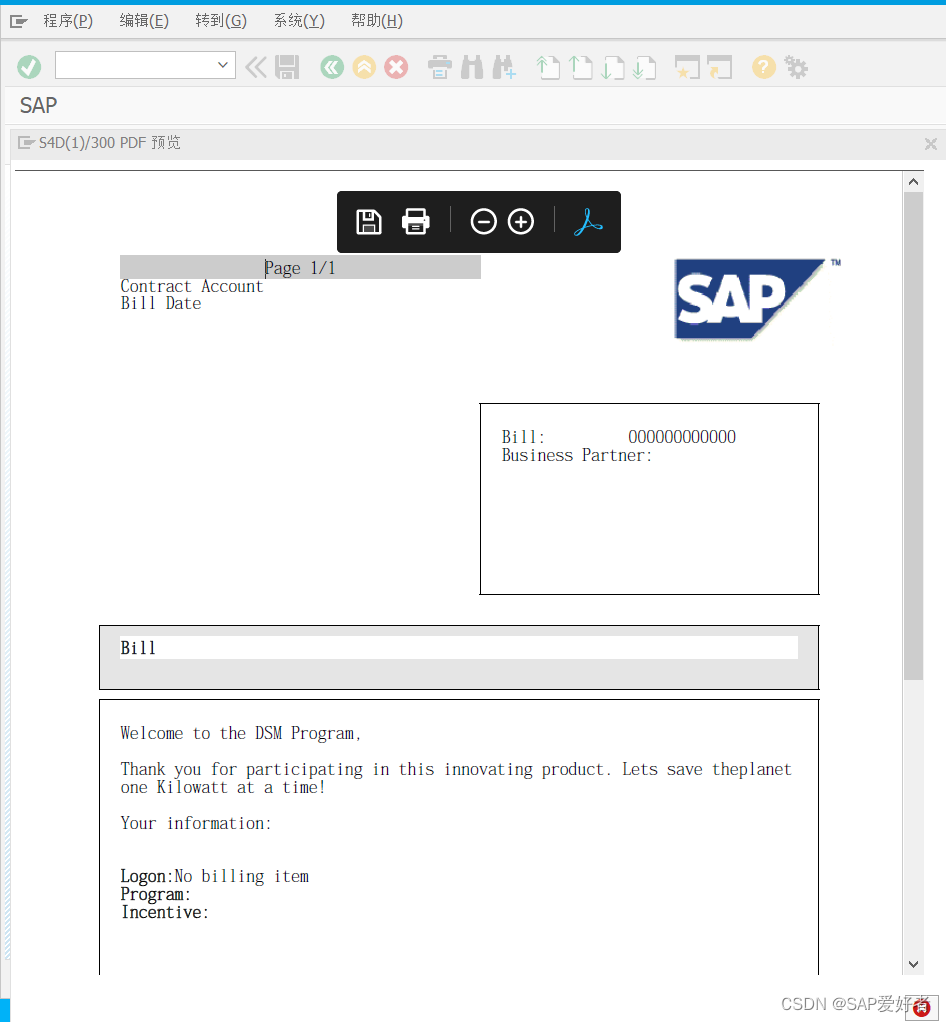Screen dimensions: 946x1022
Task: Select the Adobe Acrobat icon on PDF toolbar
Action: 588,221
